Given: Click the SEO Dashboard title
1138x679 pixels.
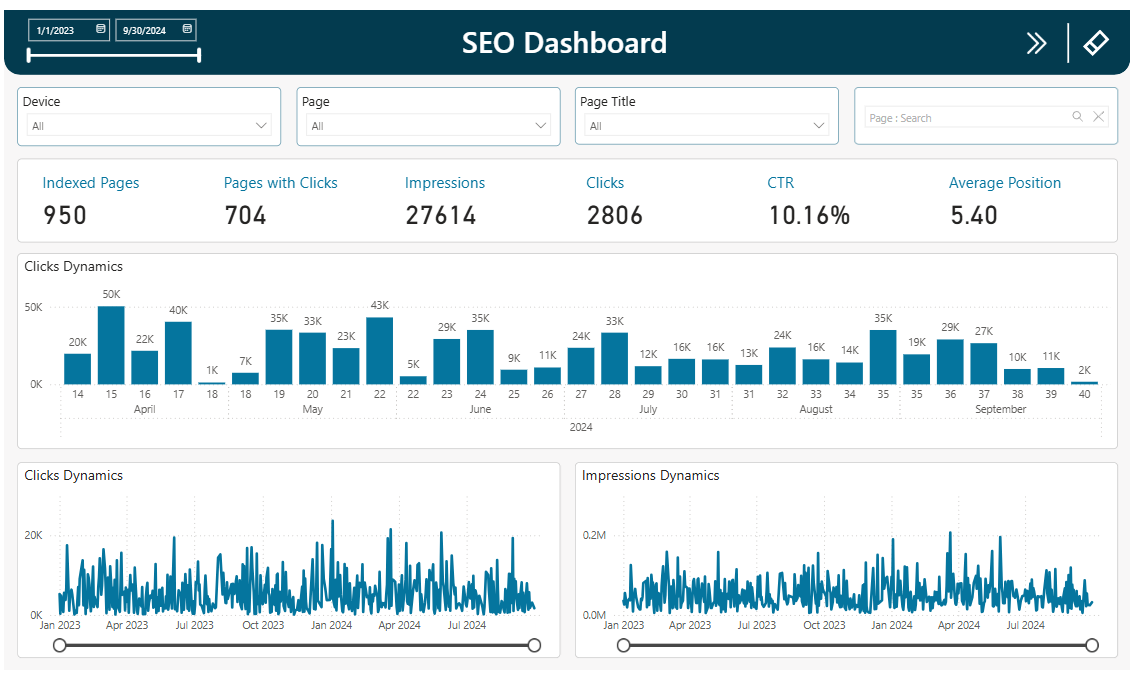Looking at the screenshot, I should [x=565, y=43].
